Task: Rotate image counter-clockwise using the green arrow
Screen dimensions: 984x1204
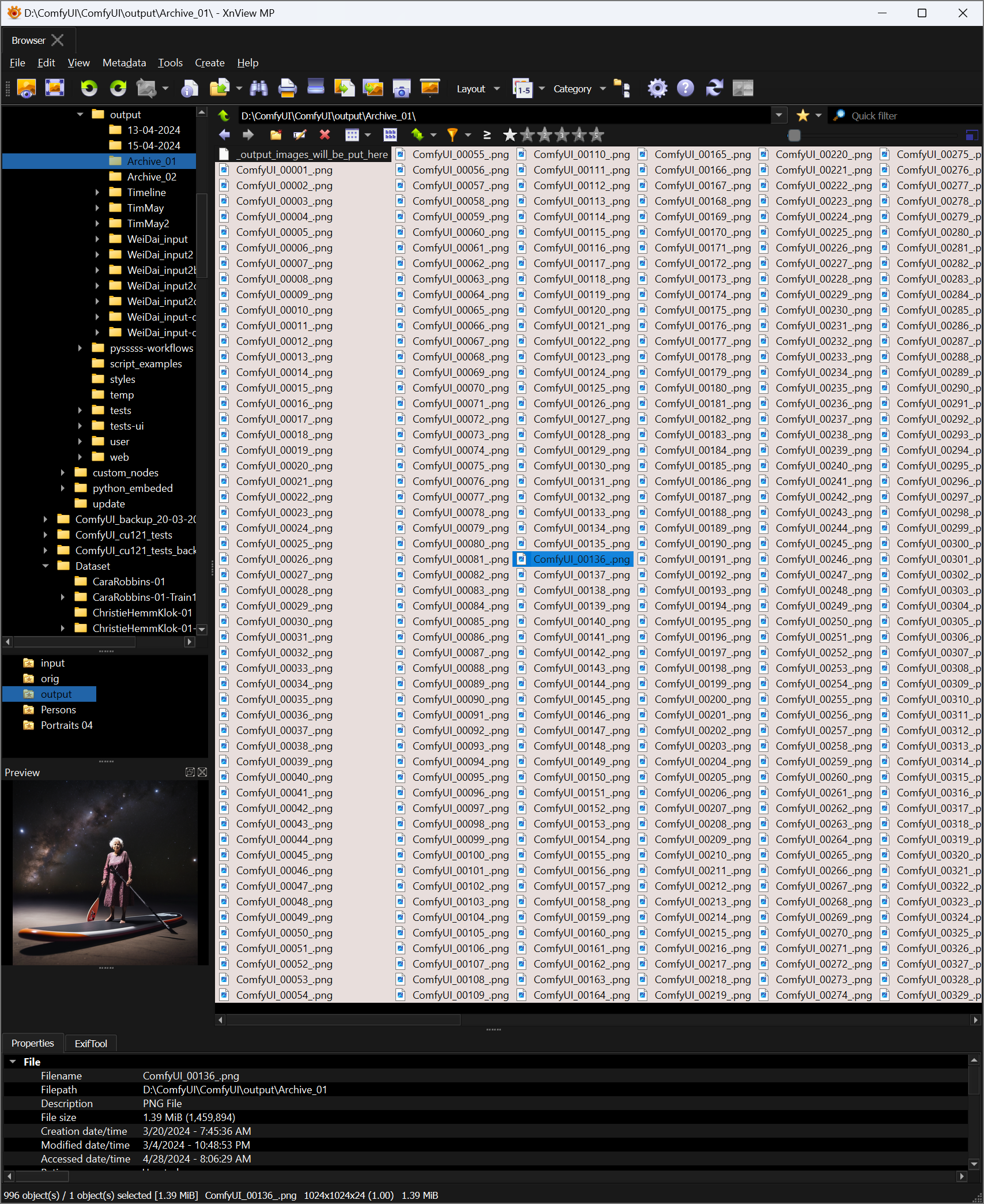Action: tap(89, 88)
